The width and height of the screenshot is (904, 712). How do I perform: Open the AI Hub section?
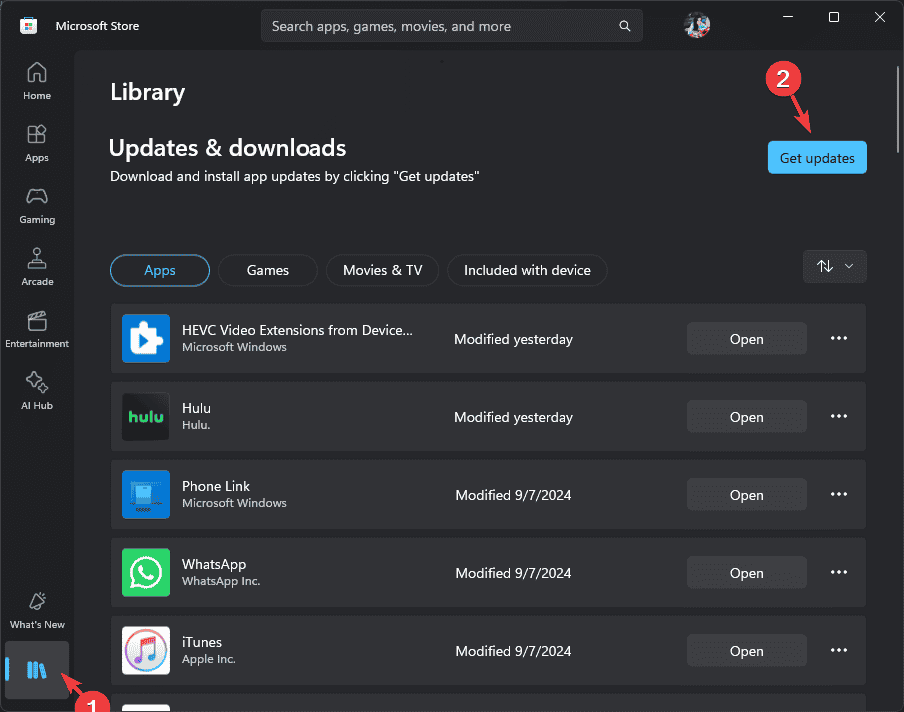click(37, 391)
